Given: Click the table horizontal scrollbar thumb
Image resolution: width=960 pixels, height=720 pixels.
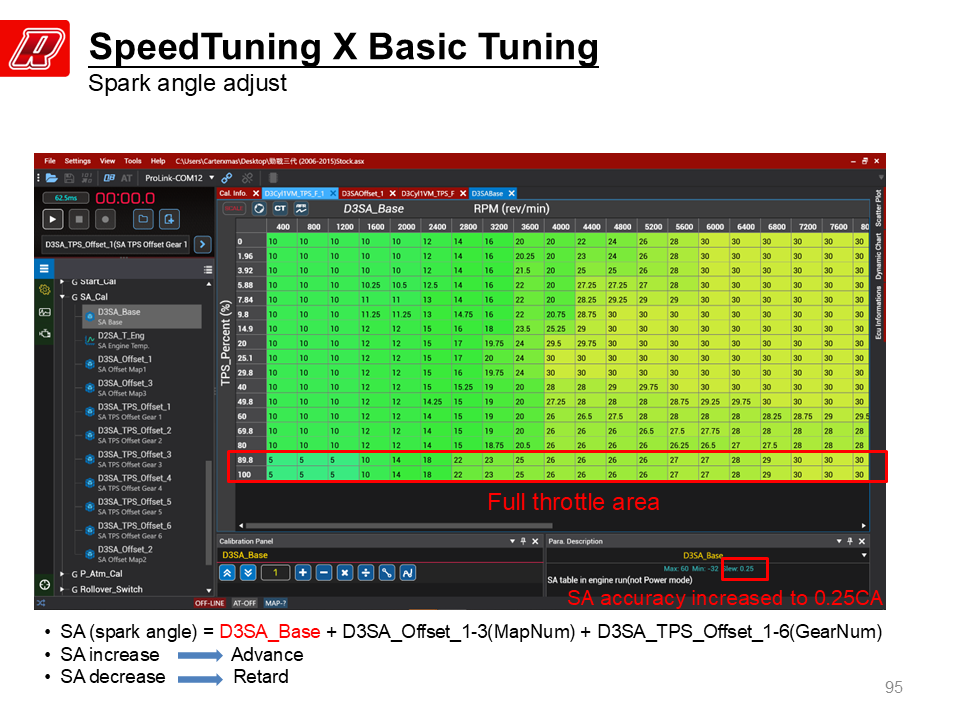Looking at the screenshot, I should click(x=399, y=526).
